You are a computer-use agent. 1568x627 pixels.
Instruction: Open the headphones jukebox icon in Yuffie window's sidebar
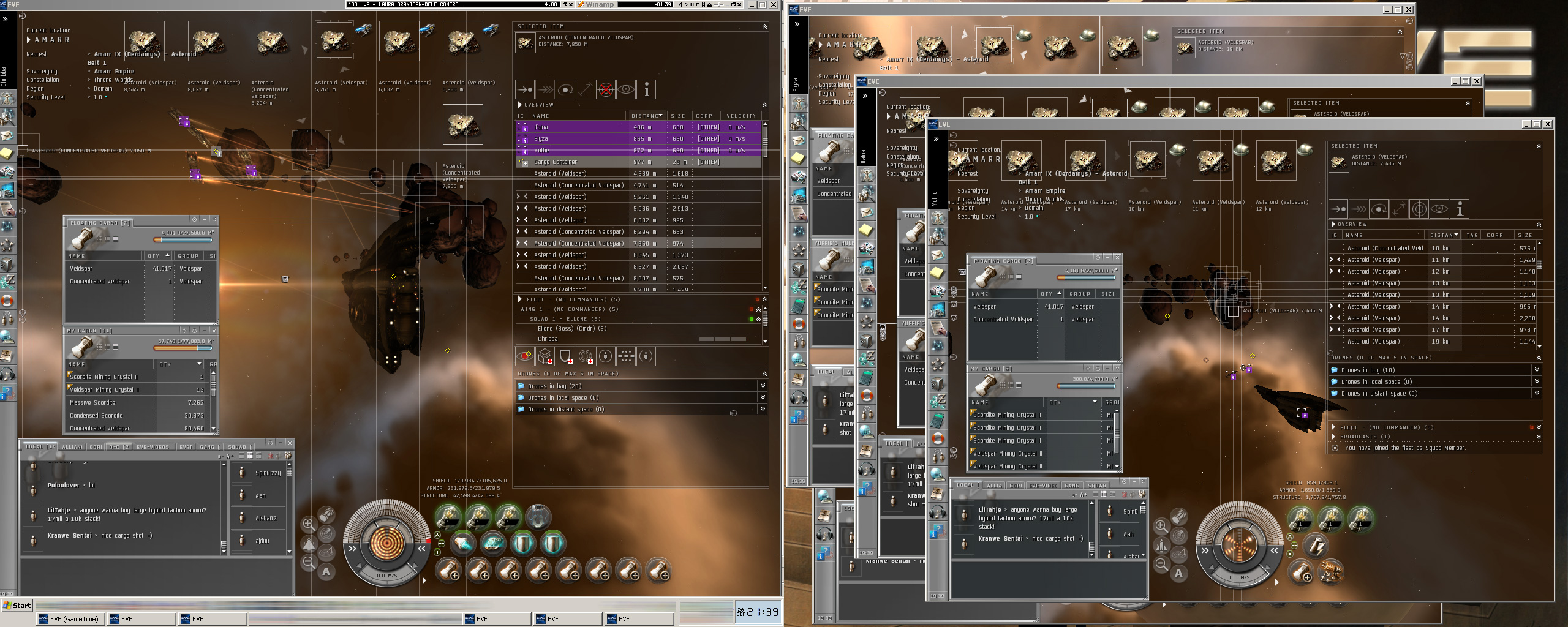pos(937,512)
